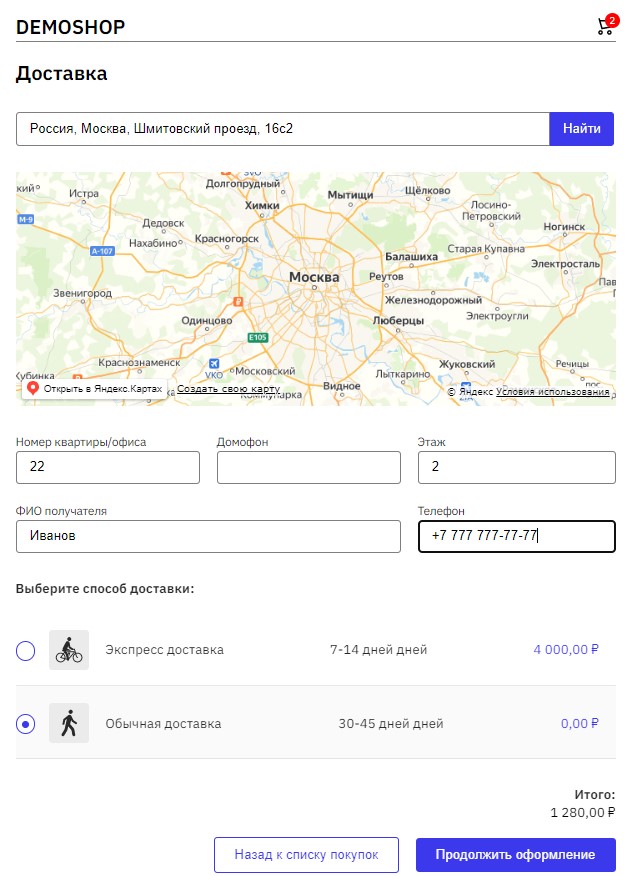Click the DEMOSHOP logo

[70, 27]
